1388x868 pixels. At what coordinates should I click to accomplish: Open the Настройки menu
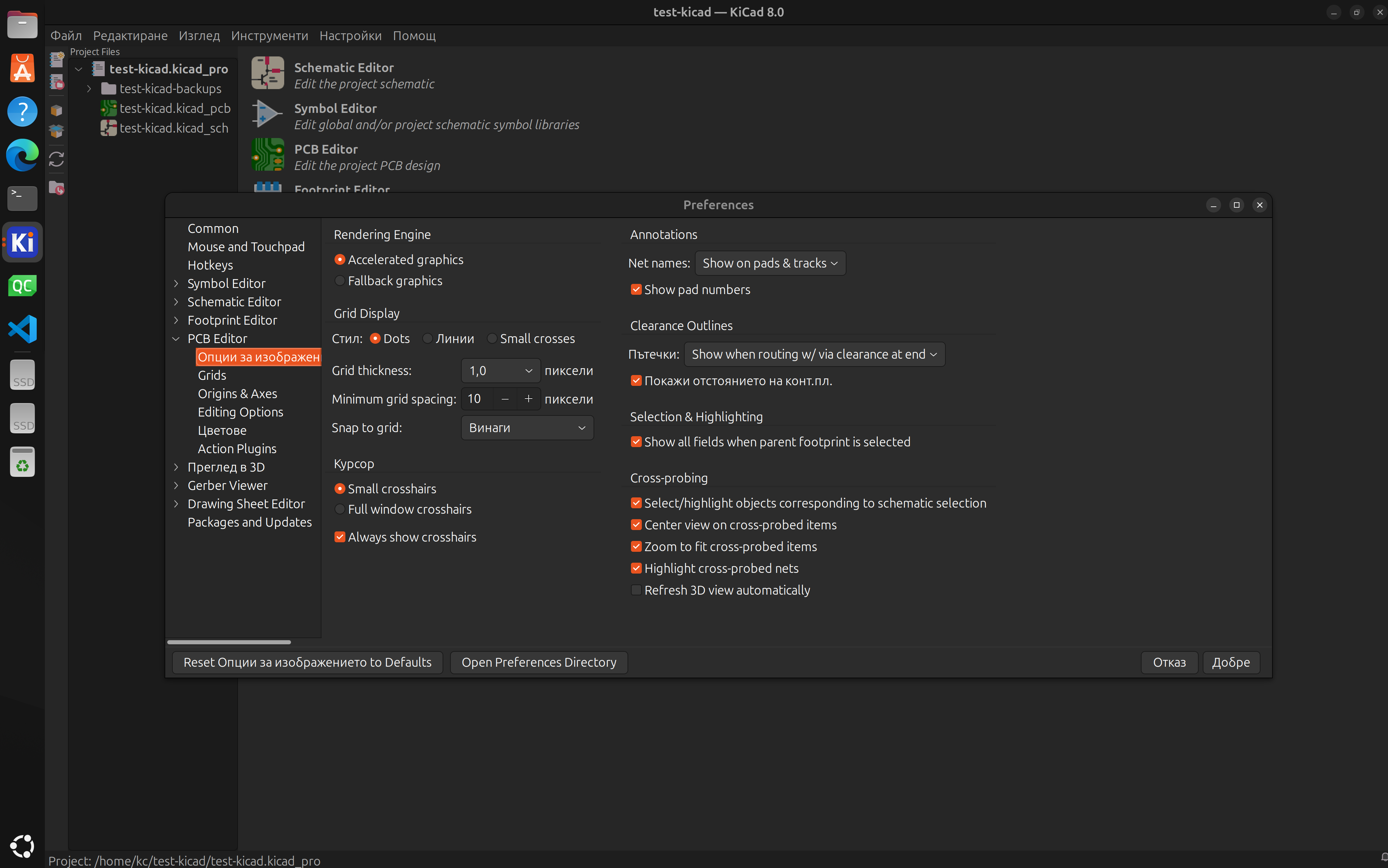pyautogui.click(x=350, y=36)
